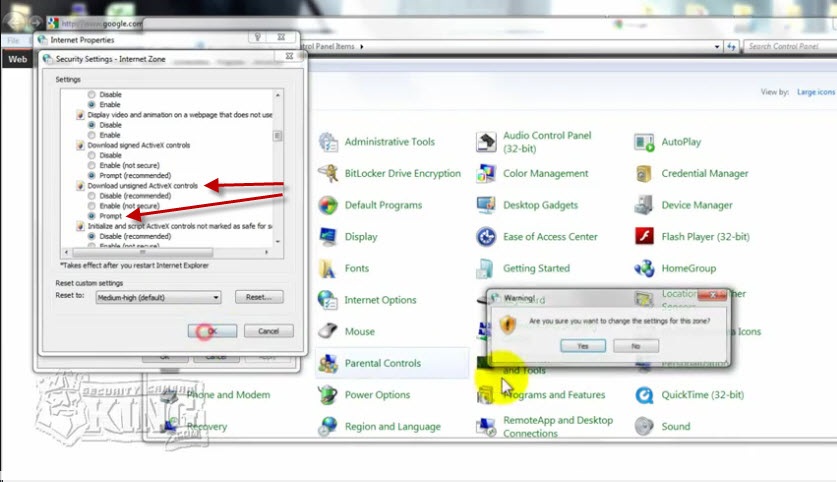Select Enable (not secure) under Download unsigned ActiveX
This screenshot has height=482, width=837.
point(92,206)
